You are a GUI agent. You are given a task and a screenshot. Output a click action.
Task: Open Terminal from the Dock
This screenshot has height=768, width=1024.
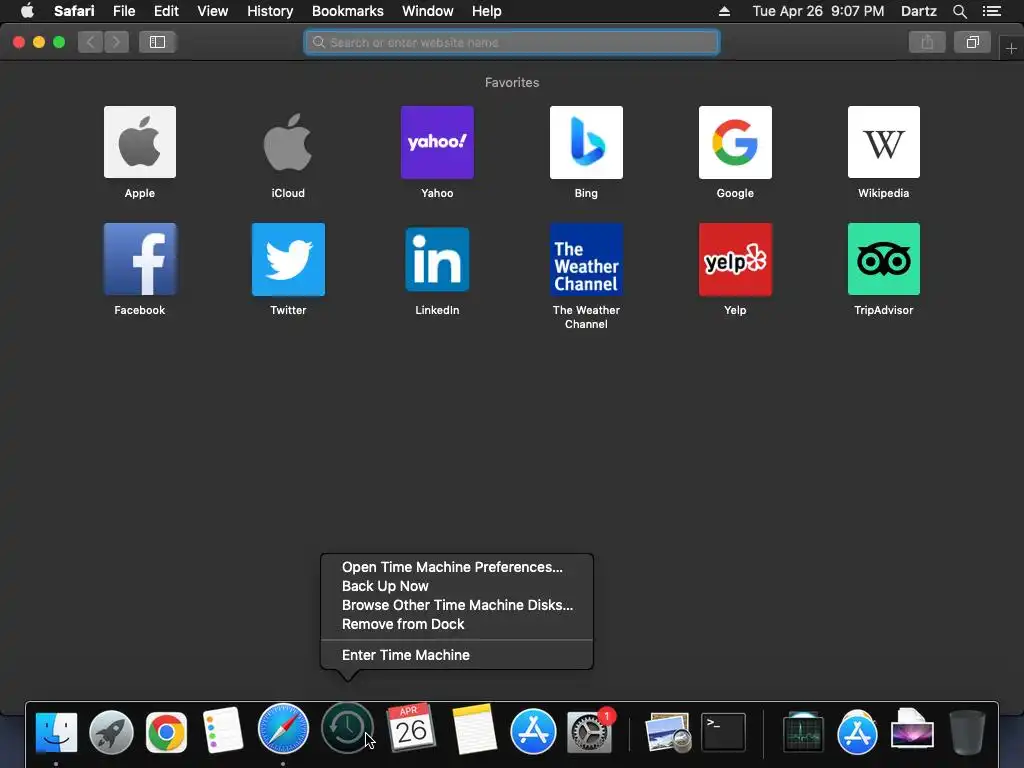tap(723, 732)
